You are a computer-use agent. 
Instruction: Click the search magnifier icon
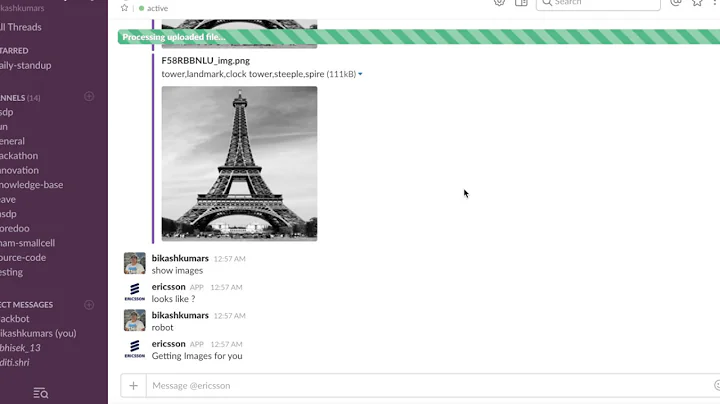pyautogui.click(x=547, y=3)
